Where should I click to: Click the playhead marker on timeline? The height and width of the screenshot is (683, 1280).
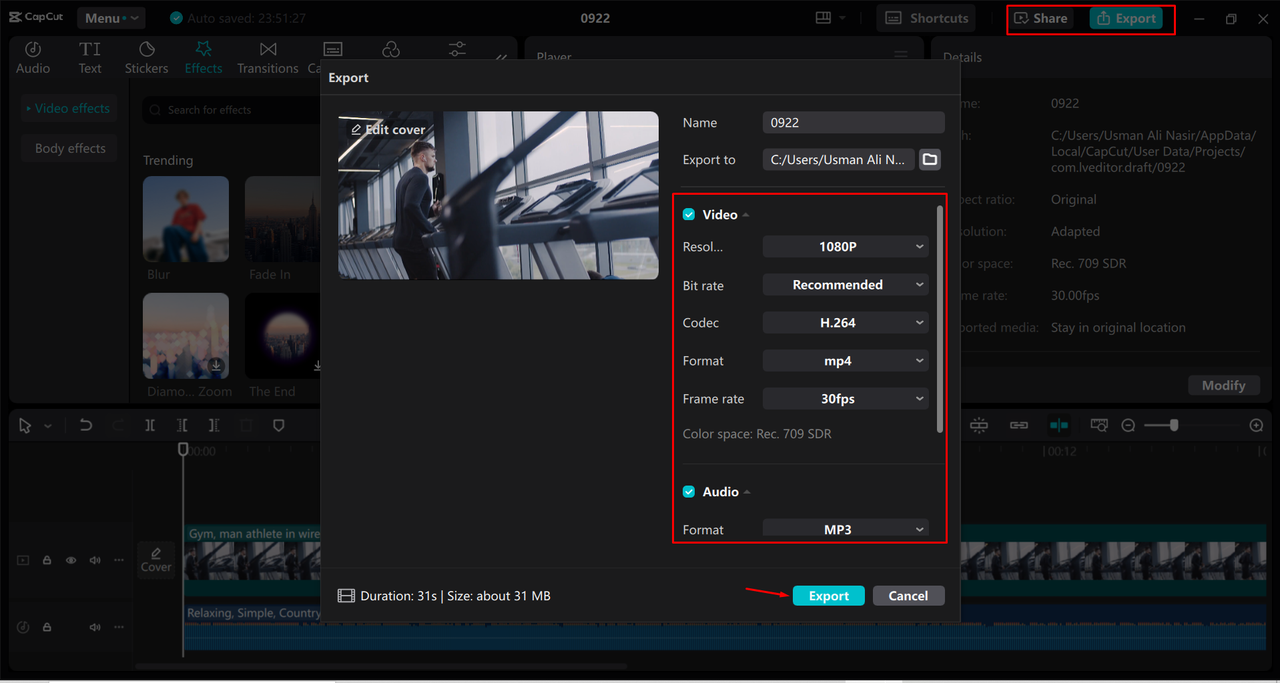183,450
